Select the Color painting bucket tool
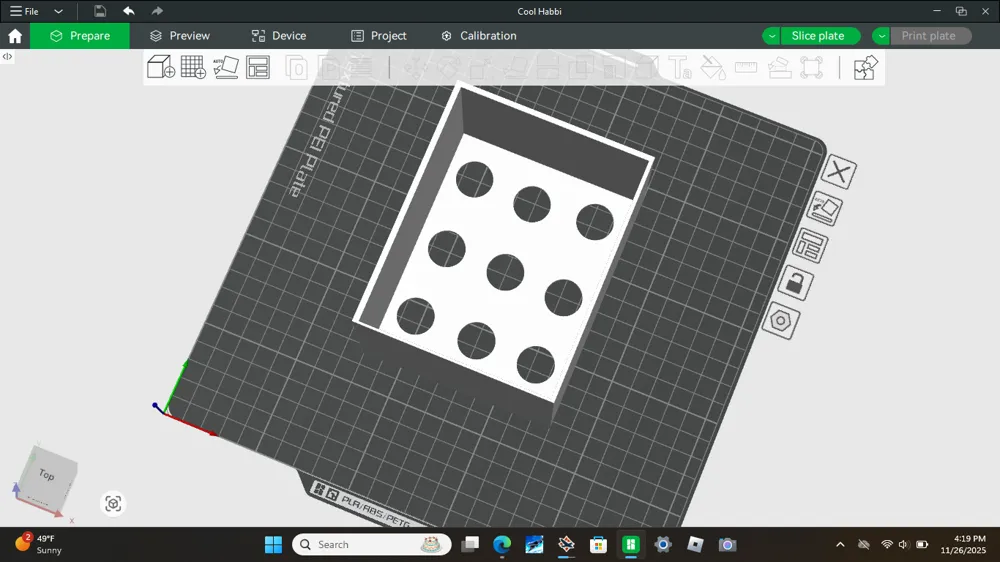 click(713, 68)
